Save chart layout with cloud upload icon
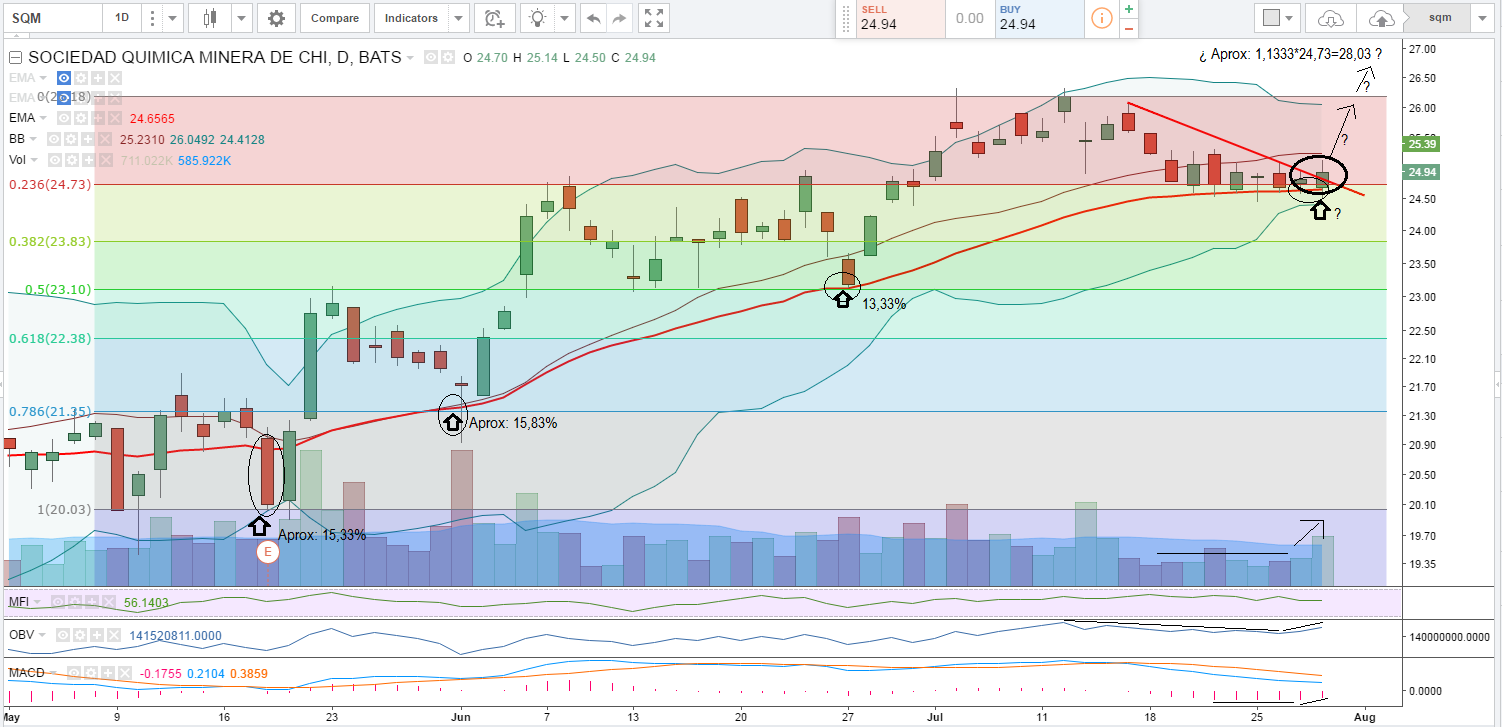Screen dimensions: 1502x727 (1381, 18)
